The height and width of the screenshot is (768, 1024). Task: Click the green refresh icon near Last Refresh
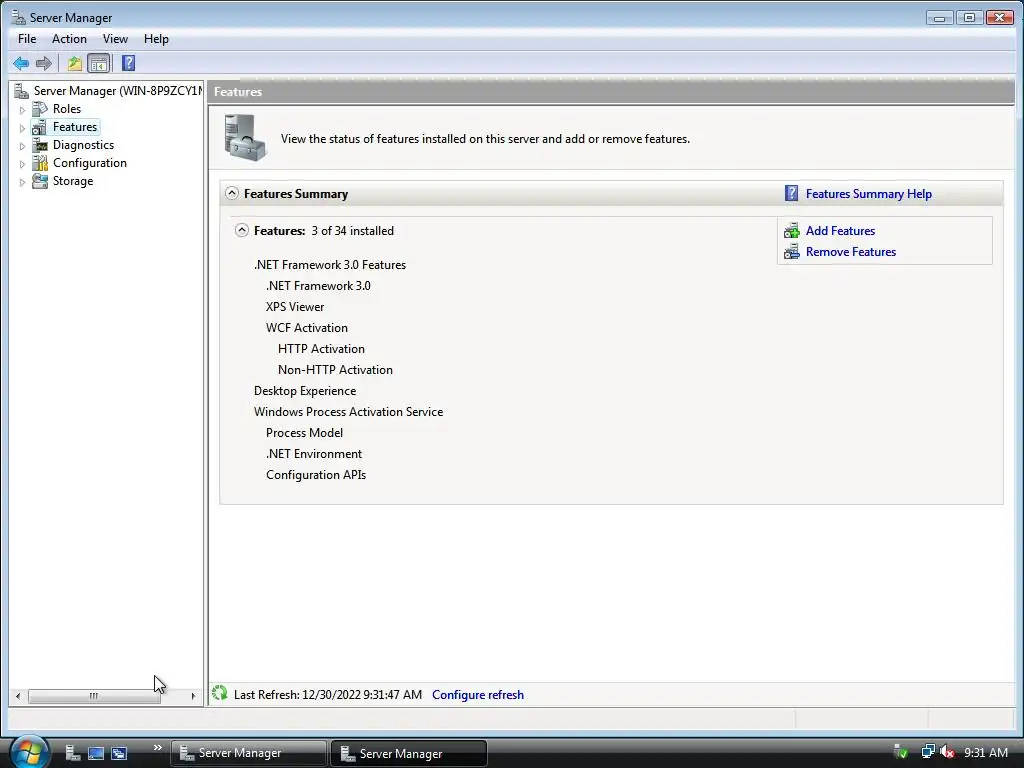pos(219,694)
